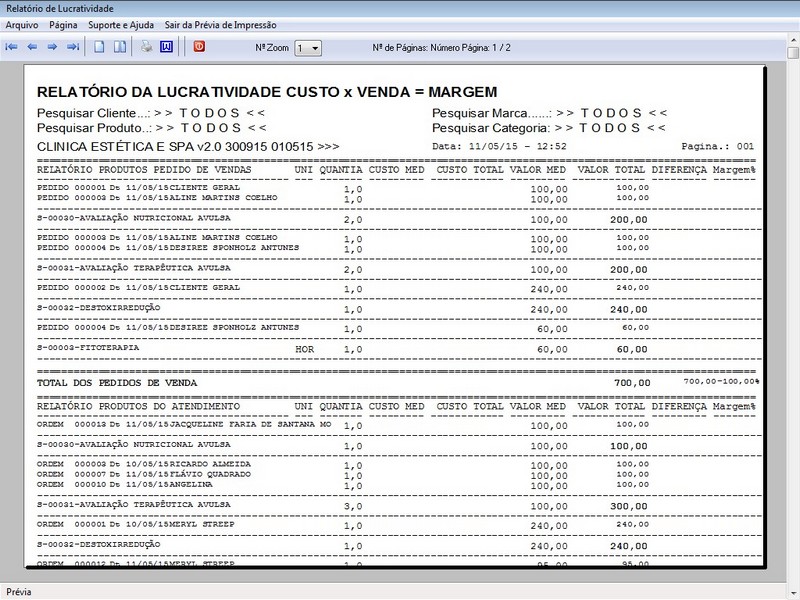Click the vertical scrollbar up arrow
This screenshot has height=600, width=800.
click(793, 39)
